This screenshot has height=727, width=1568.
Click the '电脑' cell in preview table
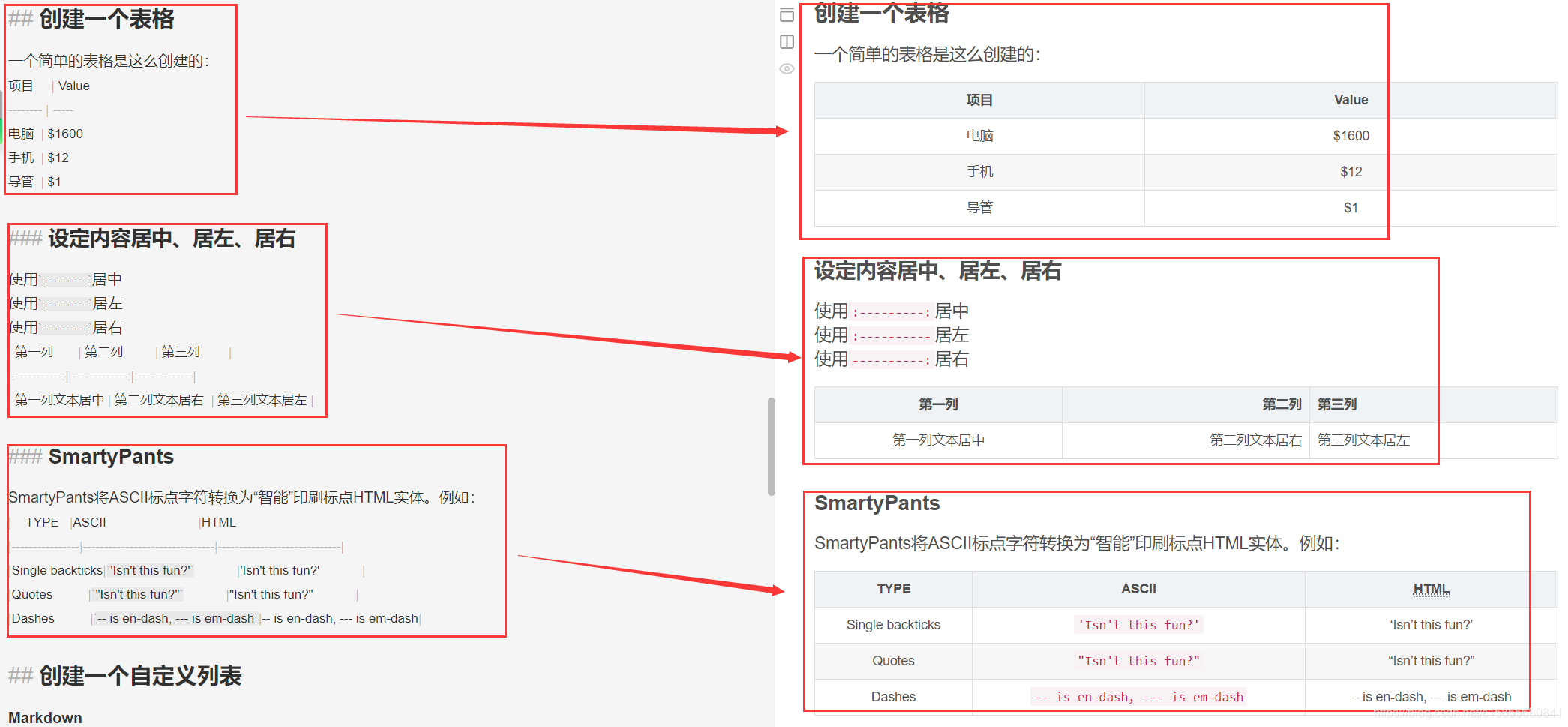click(x=979, y=136)
